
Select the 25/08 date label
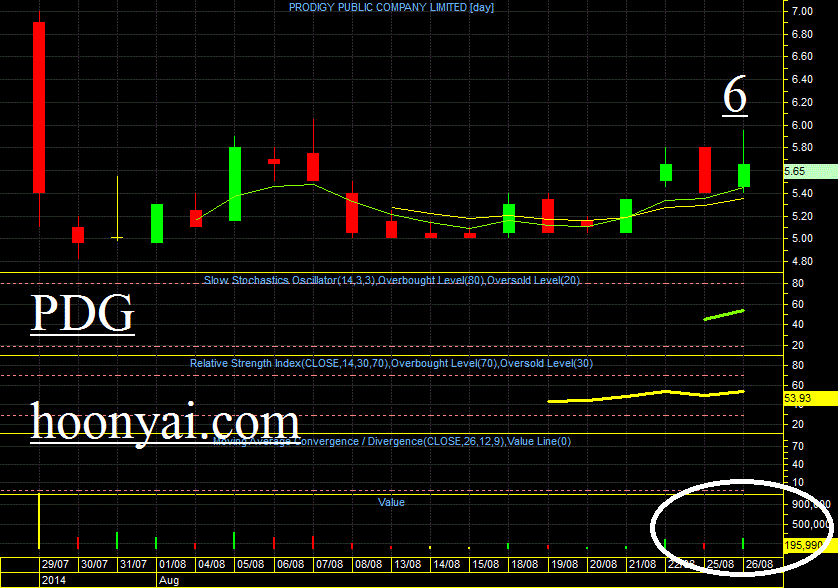point(720,564)
